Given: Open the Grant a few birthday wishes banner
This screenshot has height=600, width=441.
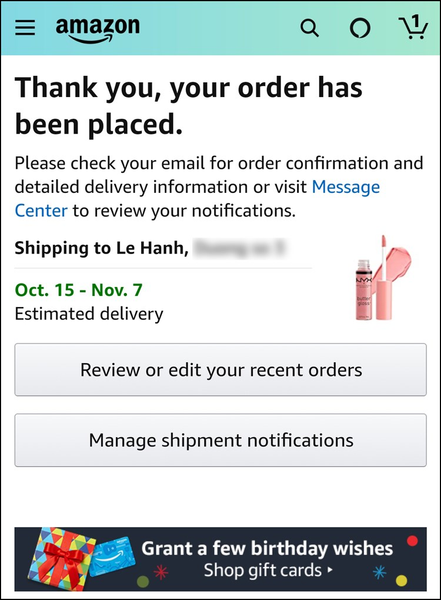Looking at the screenshot, I should (220, 559).
